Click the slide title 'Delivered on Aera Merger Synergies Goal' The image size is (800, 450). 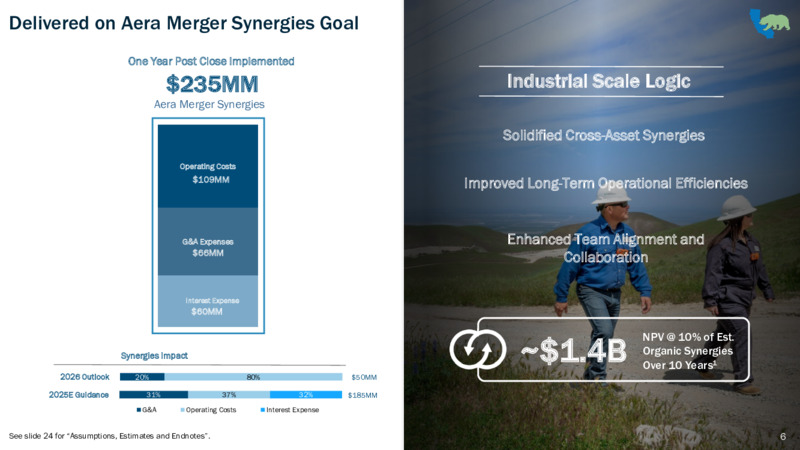point(184,23)
